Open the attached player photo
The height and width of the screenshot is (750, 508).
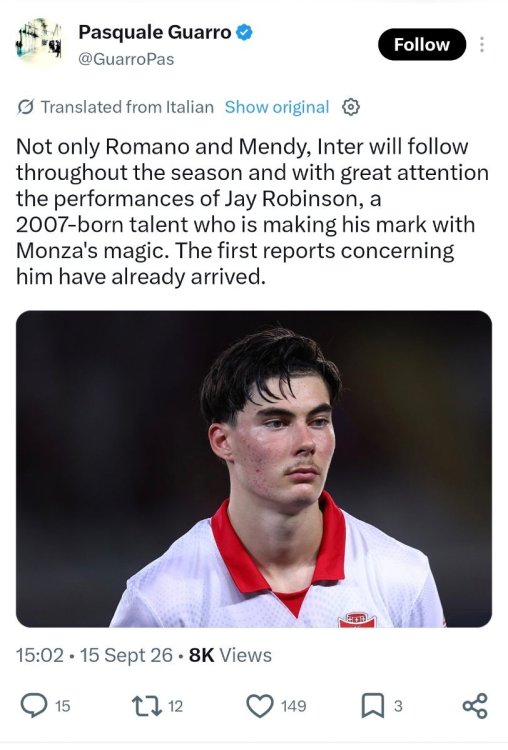tap(254, 469)
